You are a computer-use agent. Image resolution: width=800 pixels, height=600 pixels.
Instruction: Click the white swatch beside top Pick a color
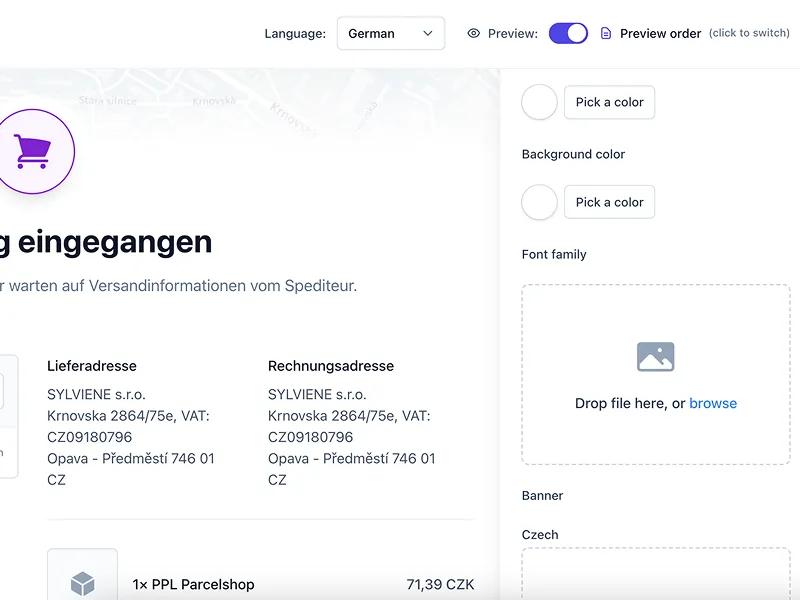pyautogui.click(x=539, y=102)
